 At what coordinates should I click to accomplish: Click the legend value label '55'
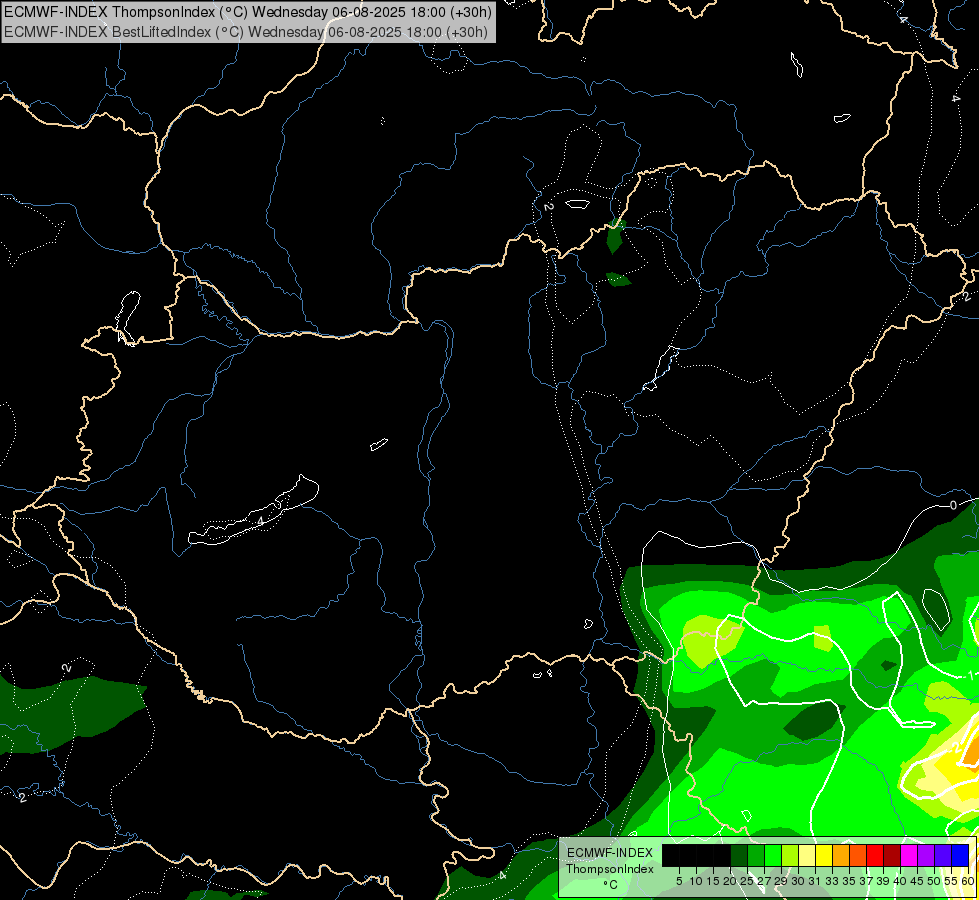[951, 881]
